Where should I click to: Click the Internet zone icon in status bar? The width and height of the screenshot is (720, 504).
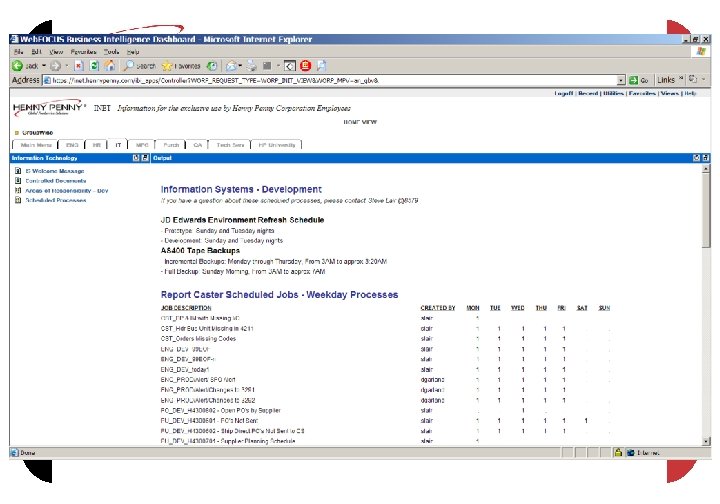click(631, 453)
